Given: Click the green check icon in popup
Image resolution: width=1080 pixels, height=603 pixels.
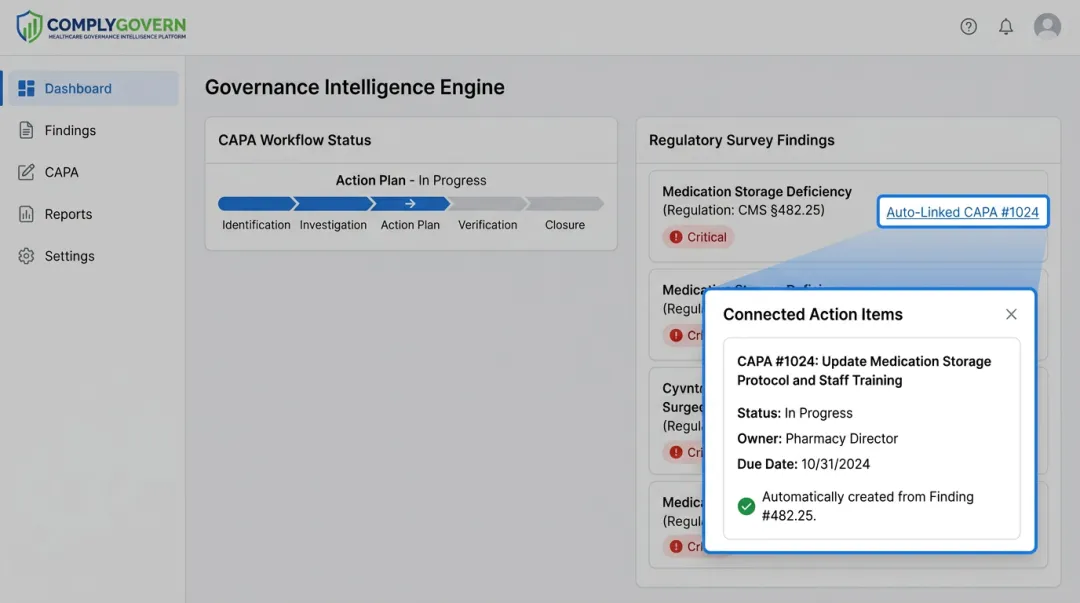Looking at the screenshot, I should pyautogui.click(x=746, y=507).
